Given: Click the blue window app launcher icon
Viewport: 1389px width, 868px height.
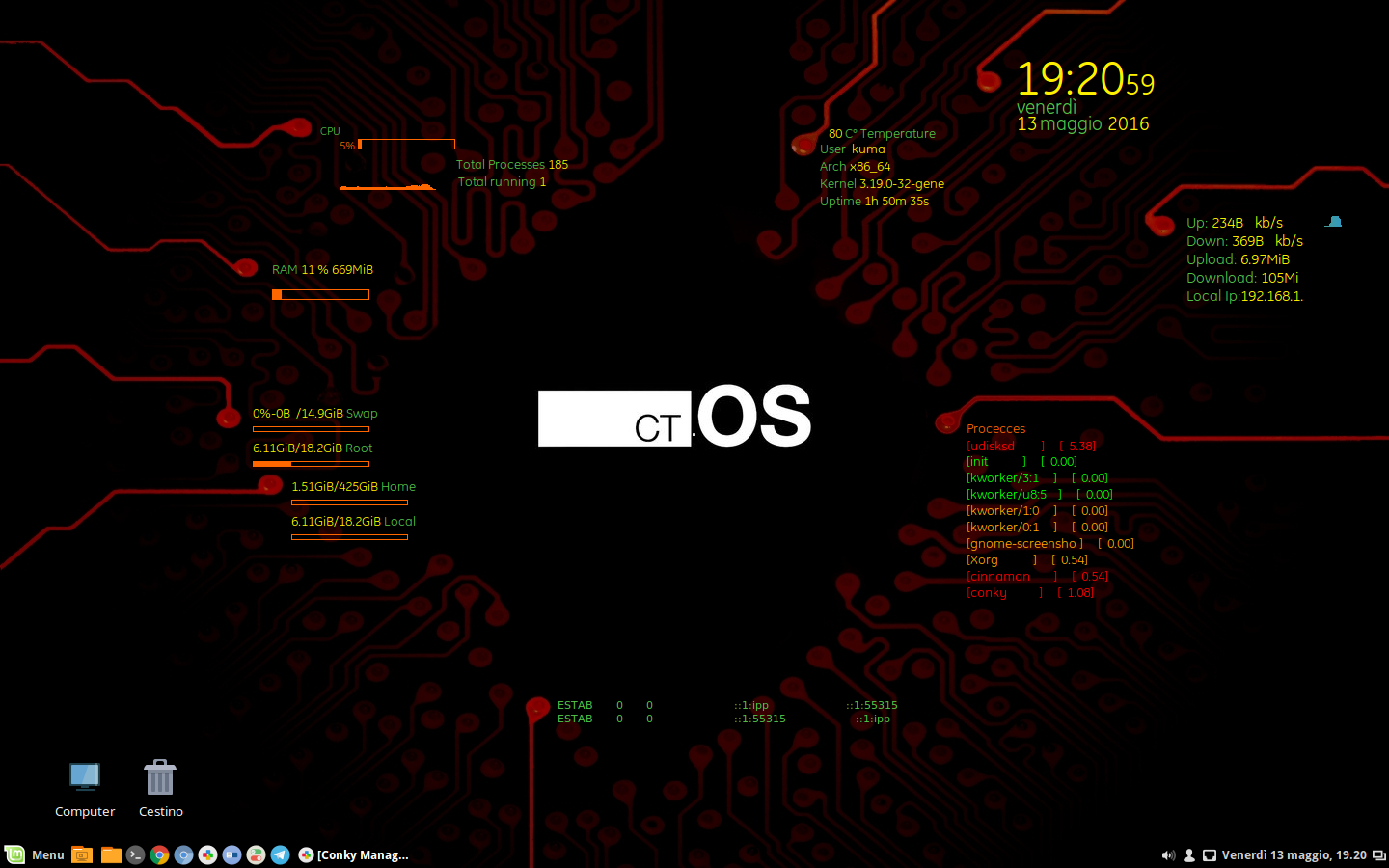Looking at the screenshot, I should coord(231,854).
